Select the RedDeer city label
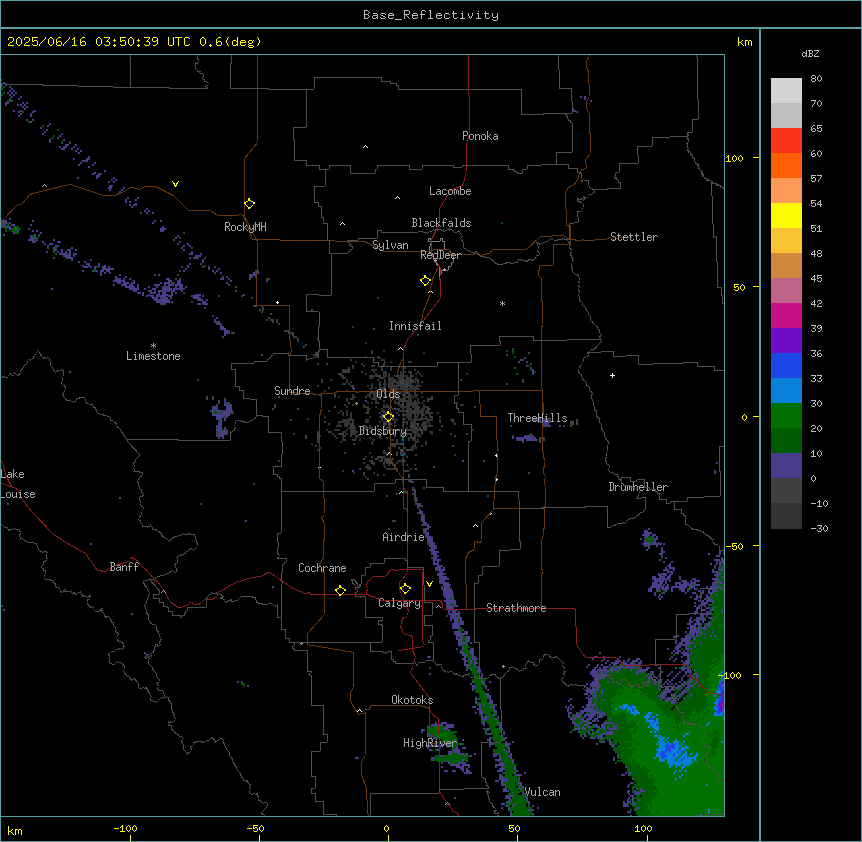Image resolution: width=862 pixels, height=842 pixels. tap(440, 255)
